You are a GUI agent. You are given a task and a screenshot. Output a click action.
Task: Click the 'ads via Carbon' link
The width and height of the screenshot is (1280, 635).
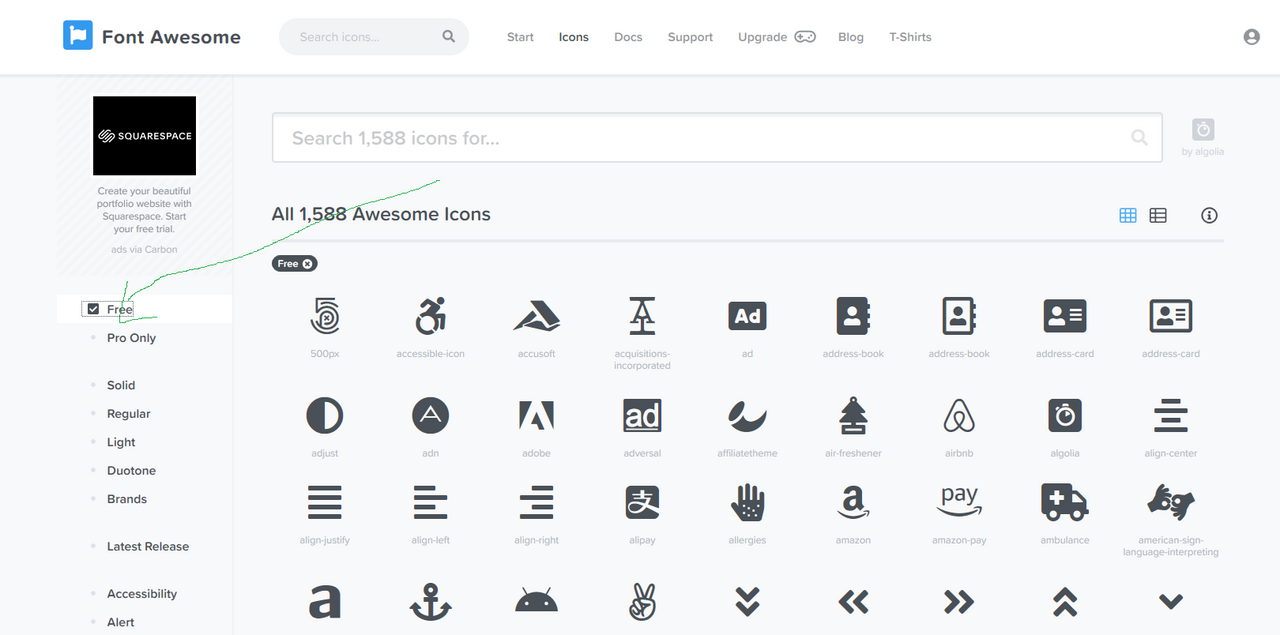coord(144,250)
